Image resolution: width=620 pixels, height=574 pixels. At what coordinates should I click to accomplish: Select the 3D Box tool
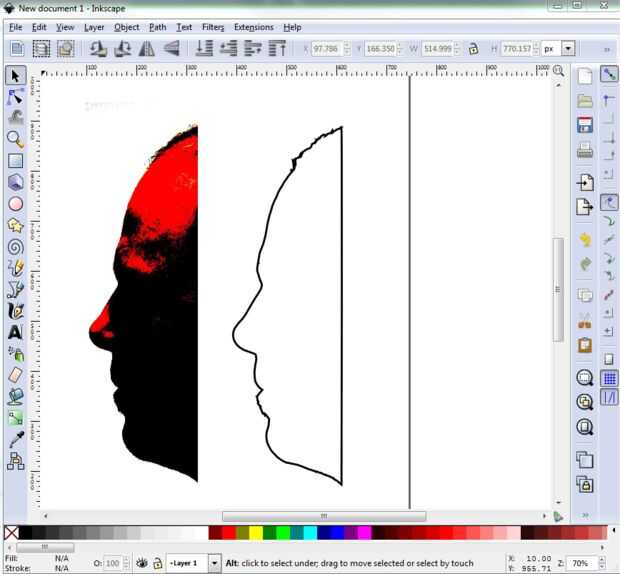pyautogui.click(x=15, y=182)
